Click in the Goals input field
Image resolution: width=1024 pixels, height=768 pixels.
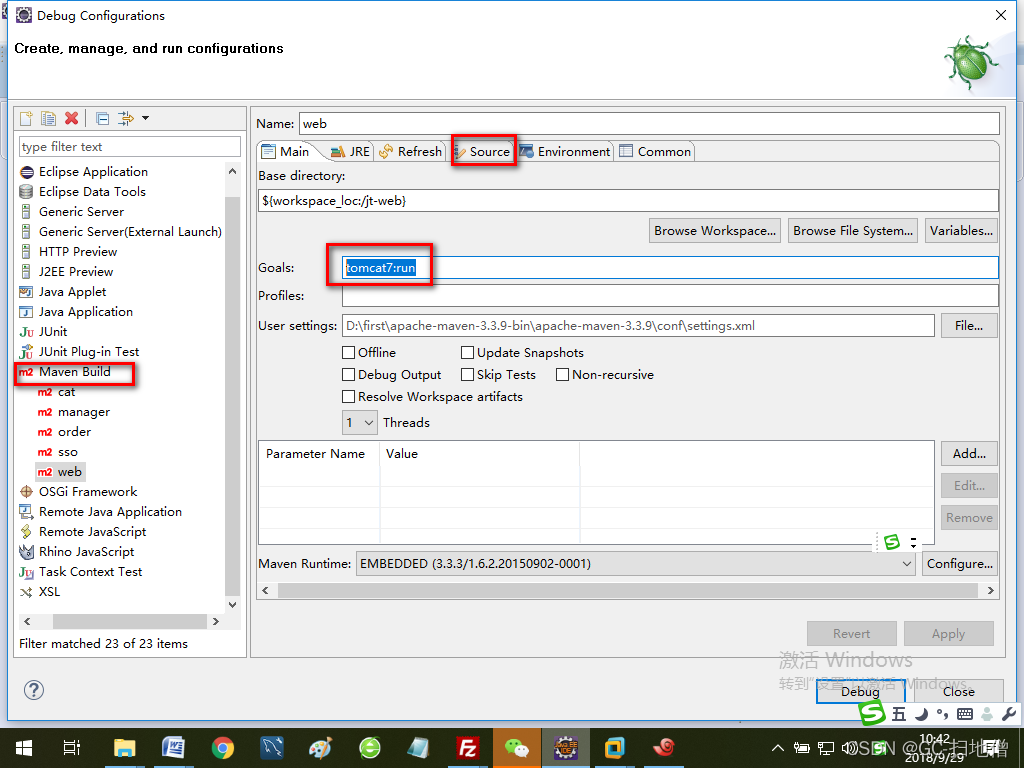point(670,268)
